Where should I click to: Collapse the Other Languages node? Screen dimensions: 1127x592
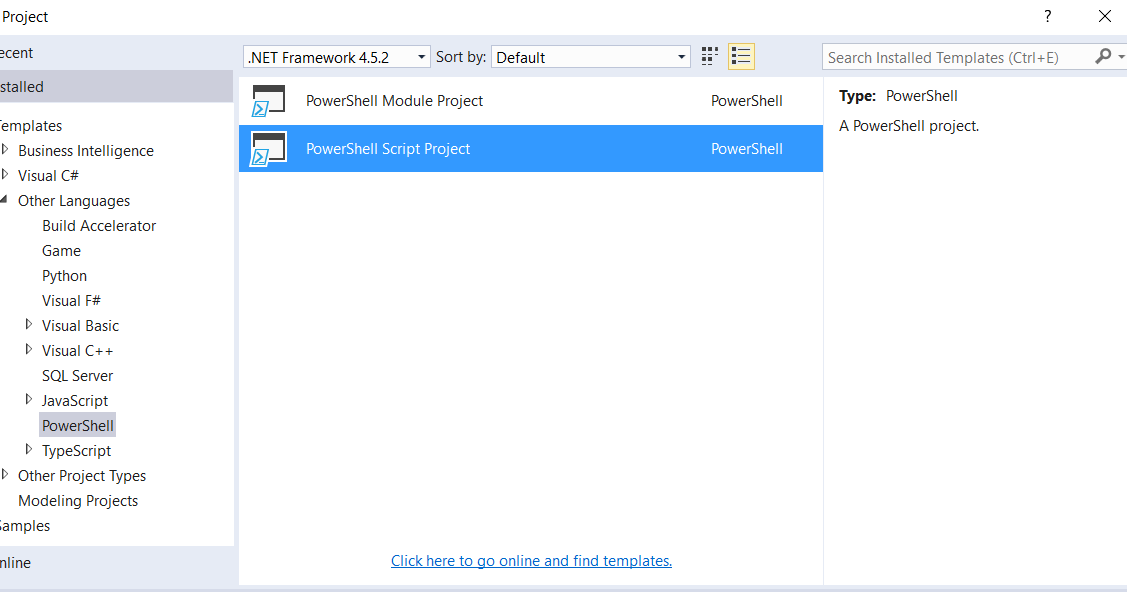pos(5,200)
